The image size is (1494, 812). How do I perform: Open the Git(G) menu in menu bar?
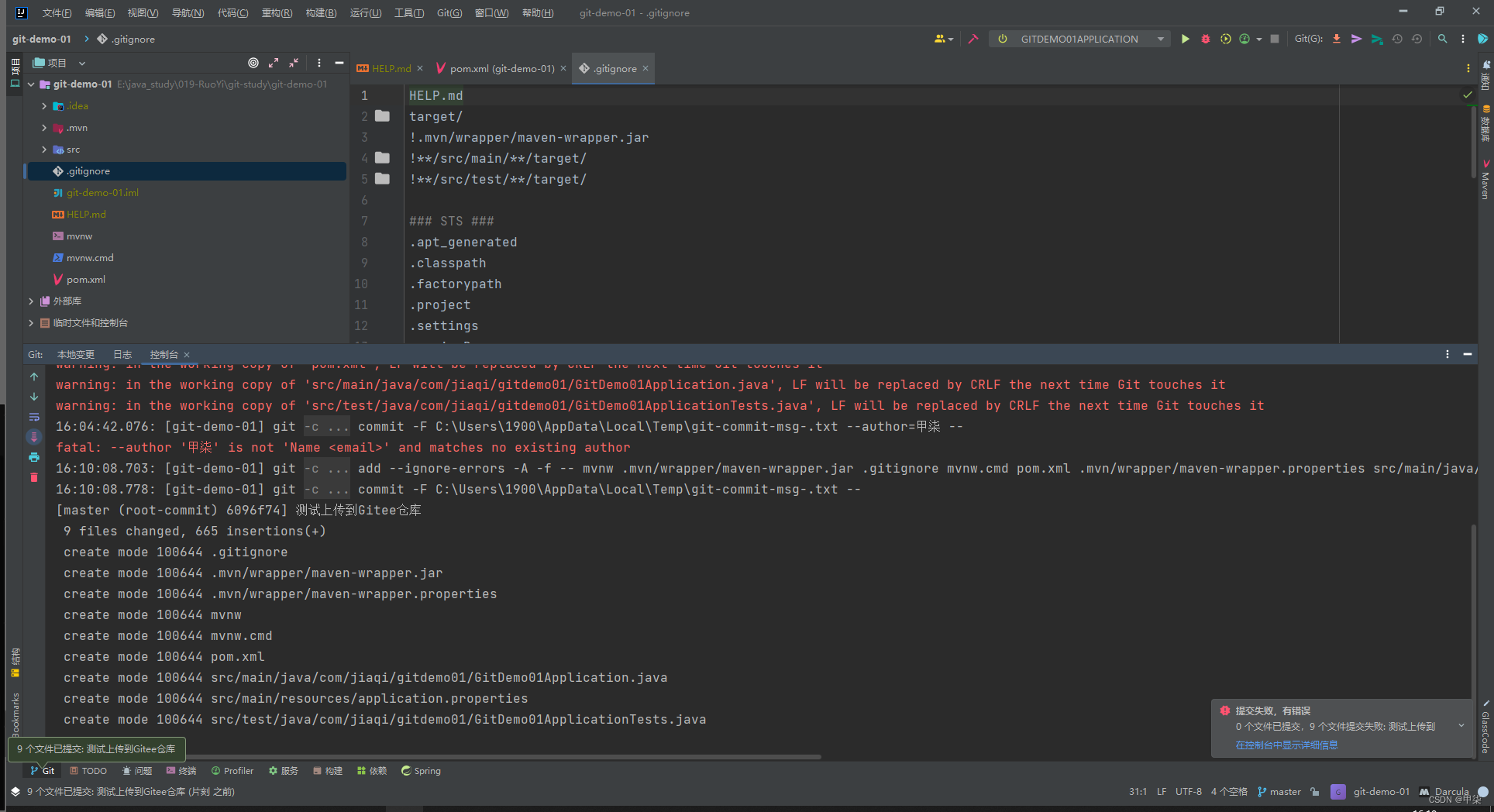tap(449, 12)
